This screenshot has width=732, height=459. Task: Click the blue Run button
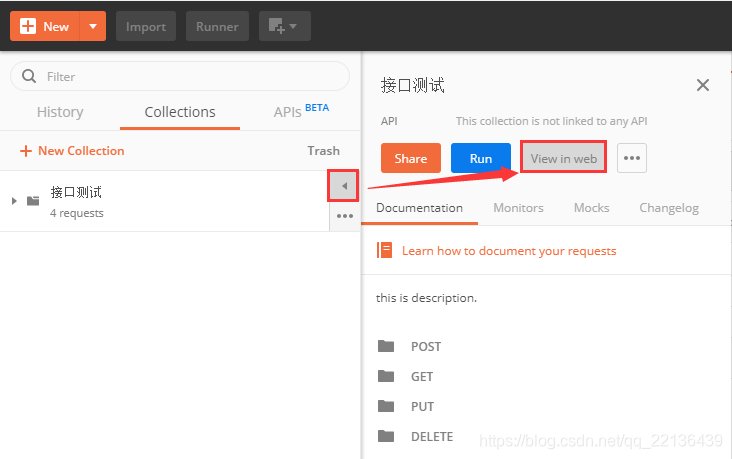481,158
